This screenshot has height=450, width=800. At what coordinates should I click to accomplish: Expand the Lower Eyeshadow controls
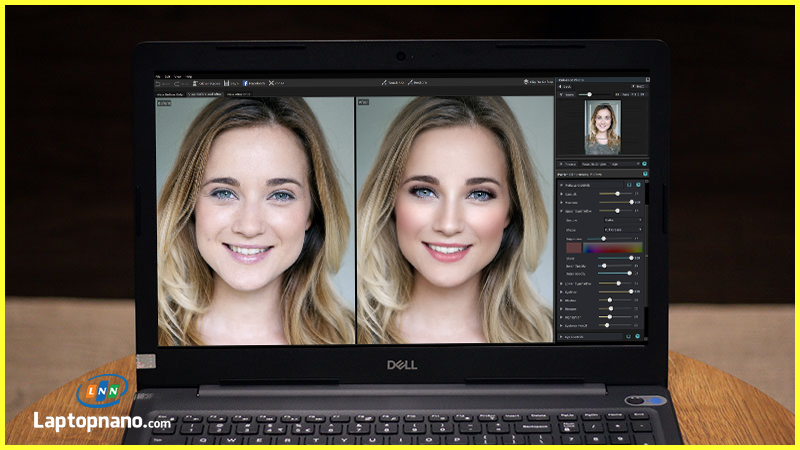(562, 284)
